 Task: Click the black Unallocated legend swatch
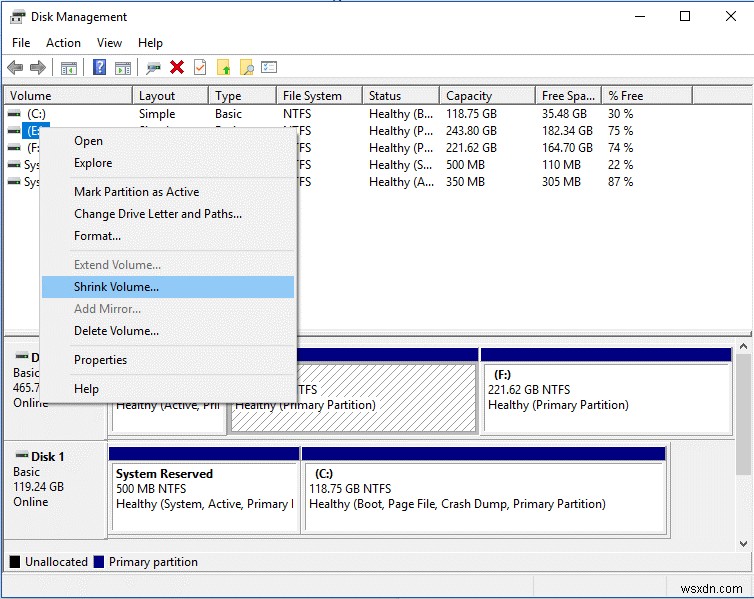(15, 562)
